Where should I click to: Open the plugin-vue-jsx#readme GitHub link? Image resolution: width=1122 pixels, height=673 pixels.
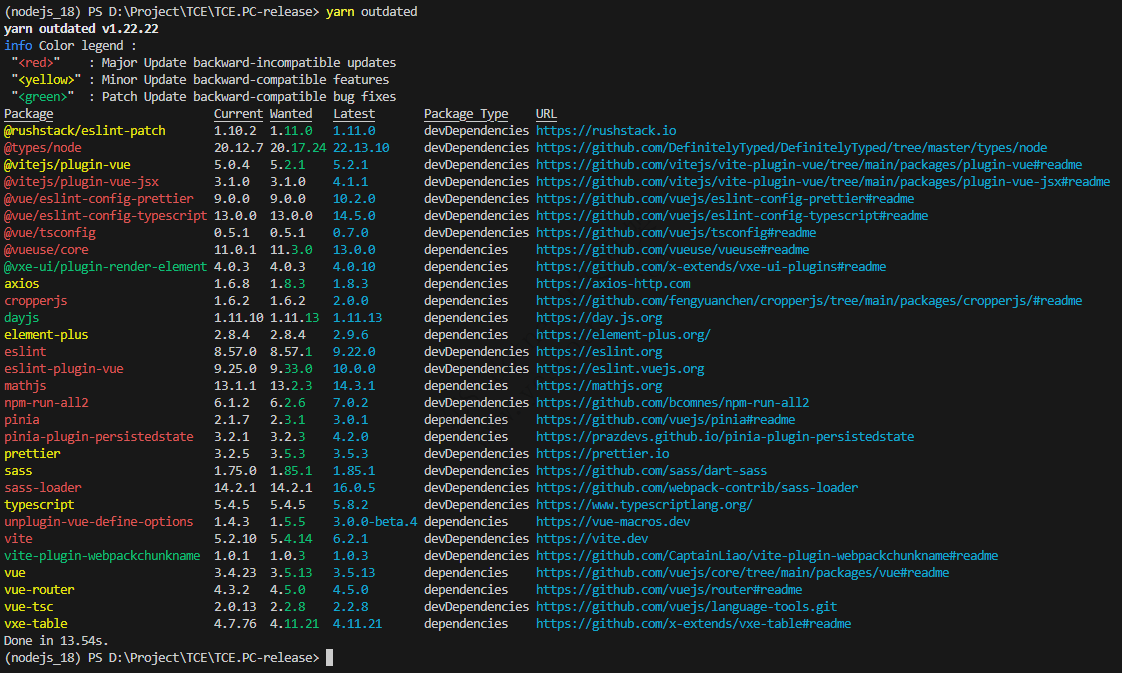pos(823,182)
